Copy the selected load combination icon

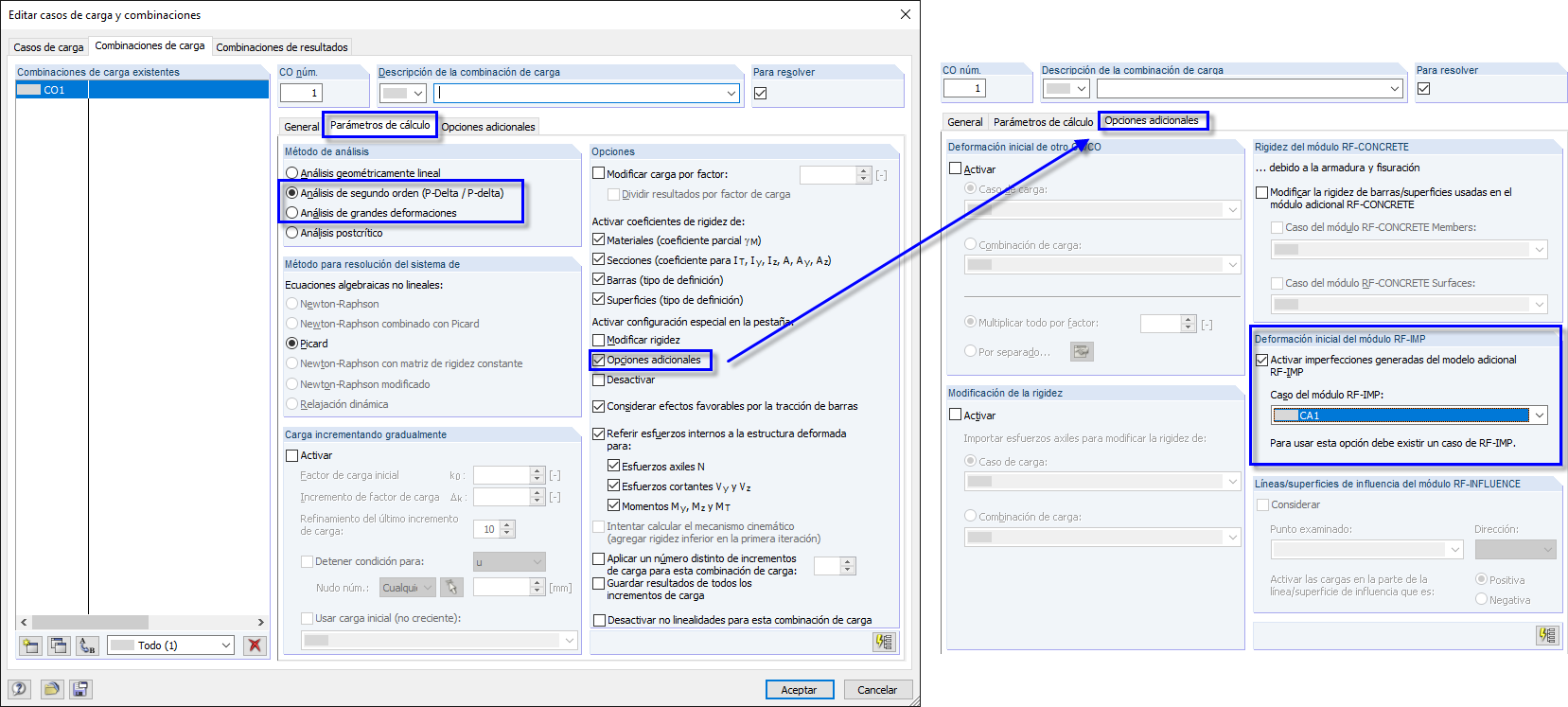pyautogui.click(x=59, y=645)
